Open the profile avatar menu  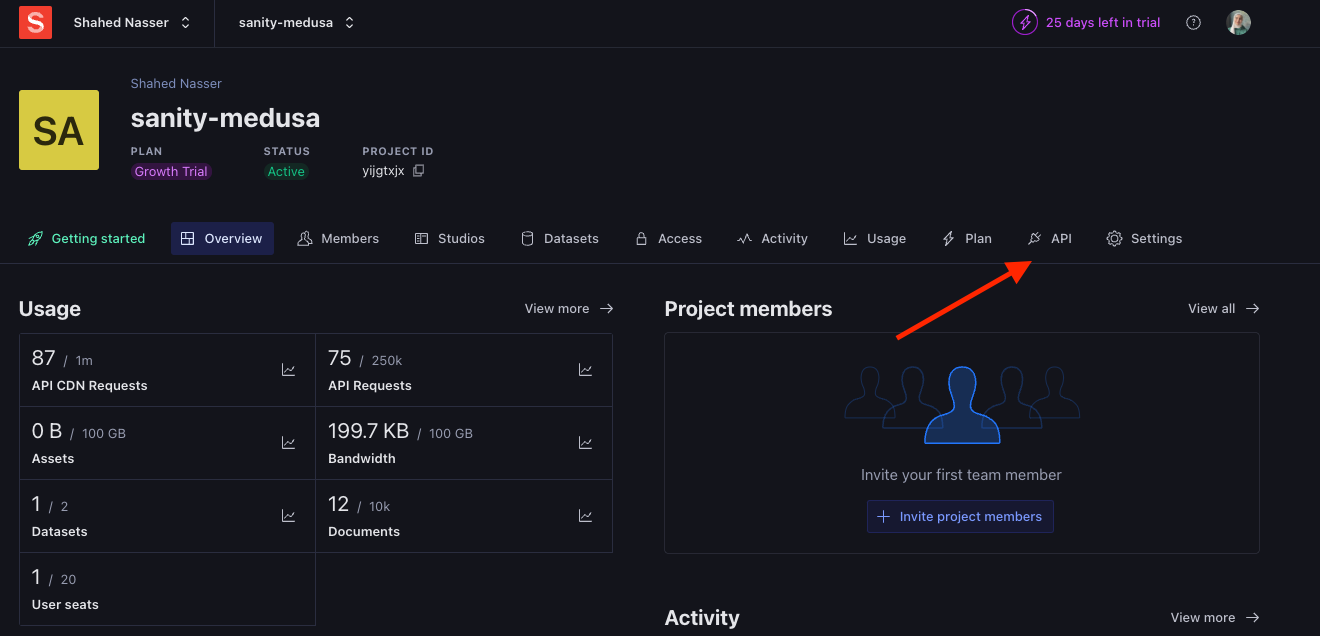(x=1238, y=22)
